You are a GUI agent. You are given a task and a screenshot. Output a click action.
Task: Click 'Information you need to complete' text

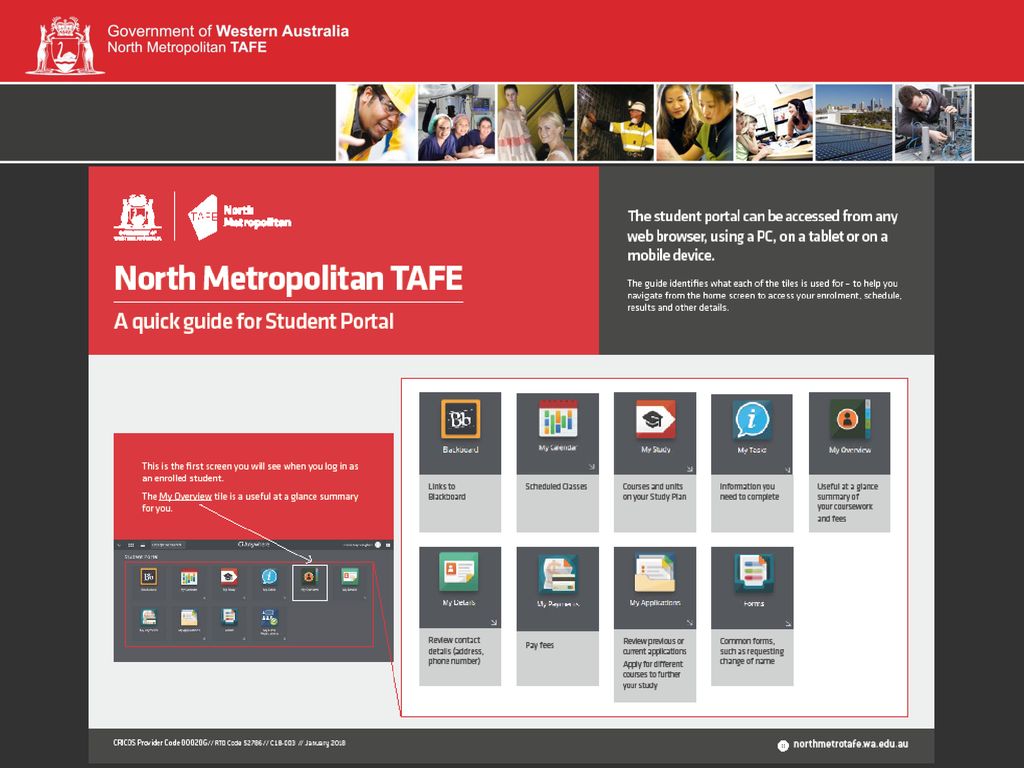tap(749, 491)
